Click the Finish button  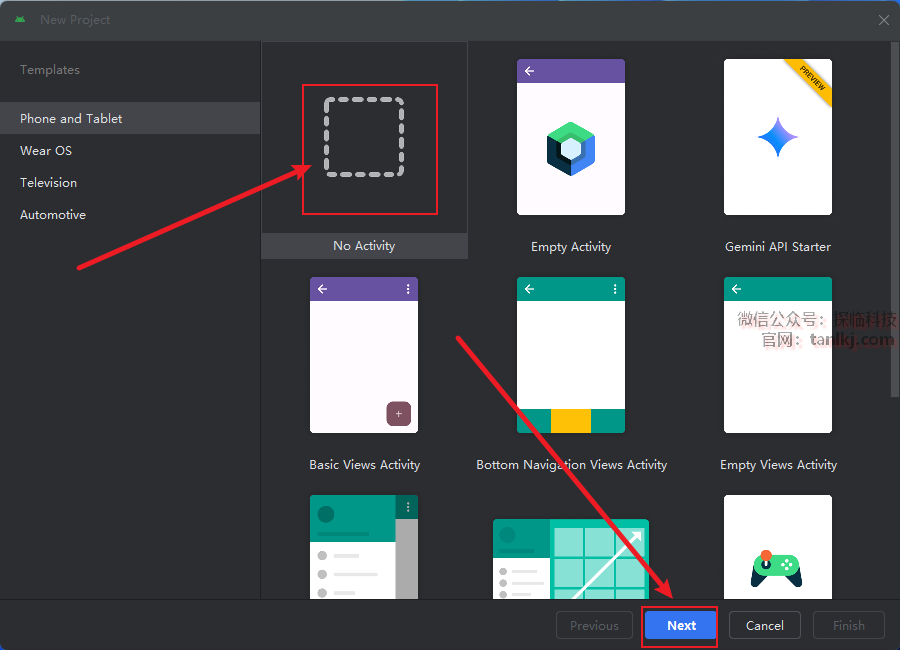coord(848,625)
